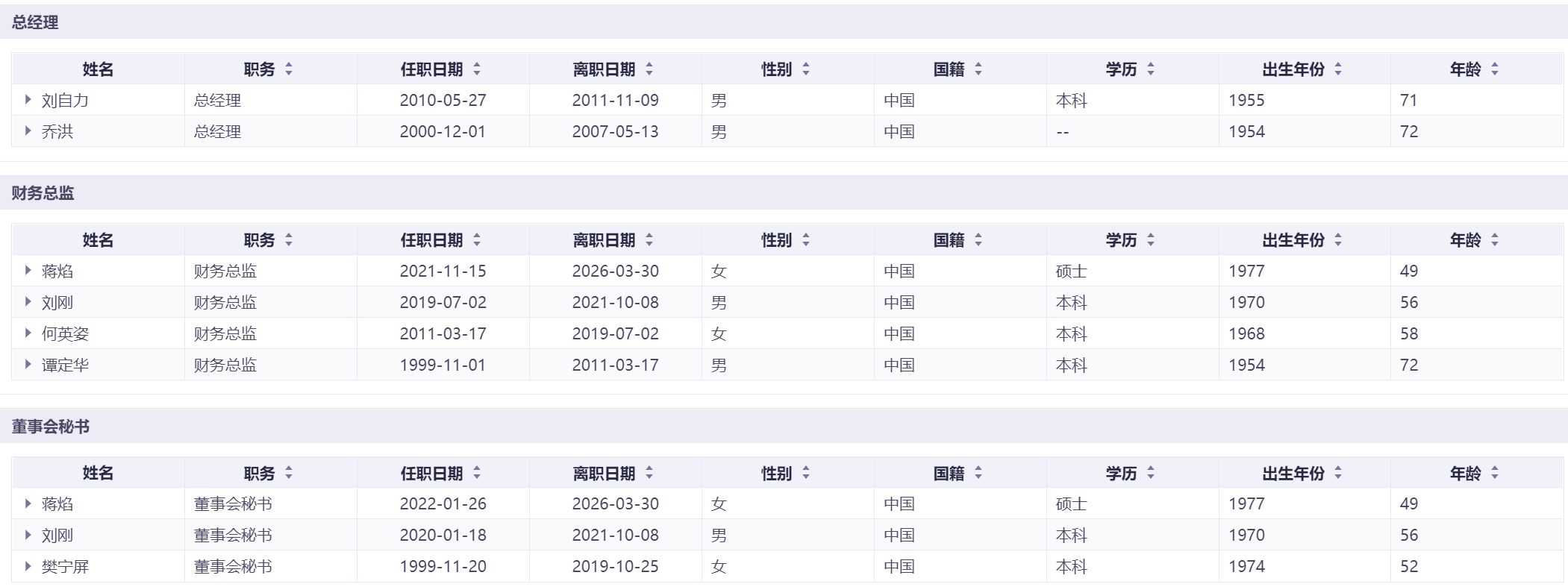Expand the 何英姿 row
1568x587 pixels.
coord(28,333)
